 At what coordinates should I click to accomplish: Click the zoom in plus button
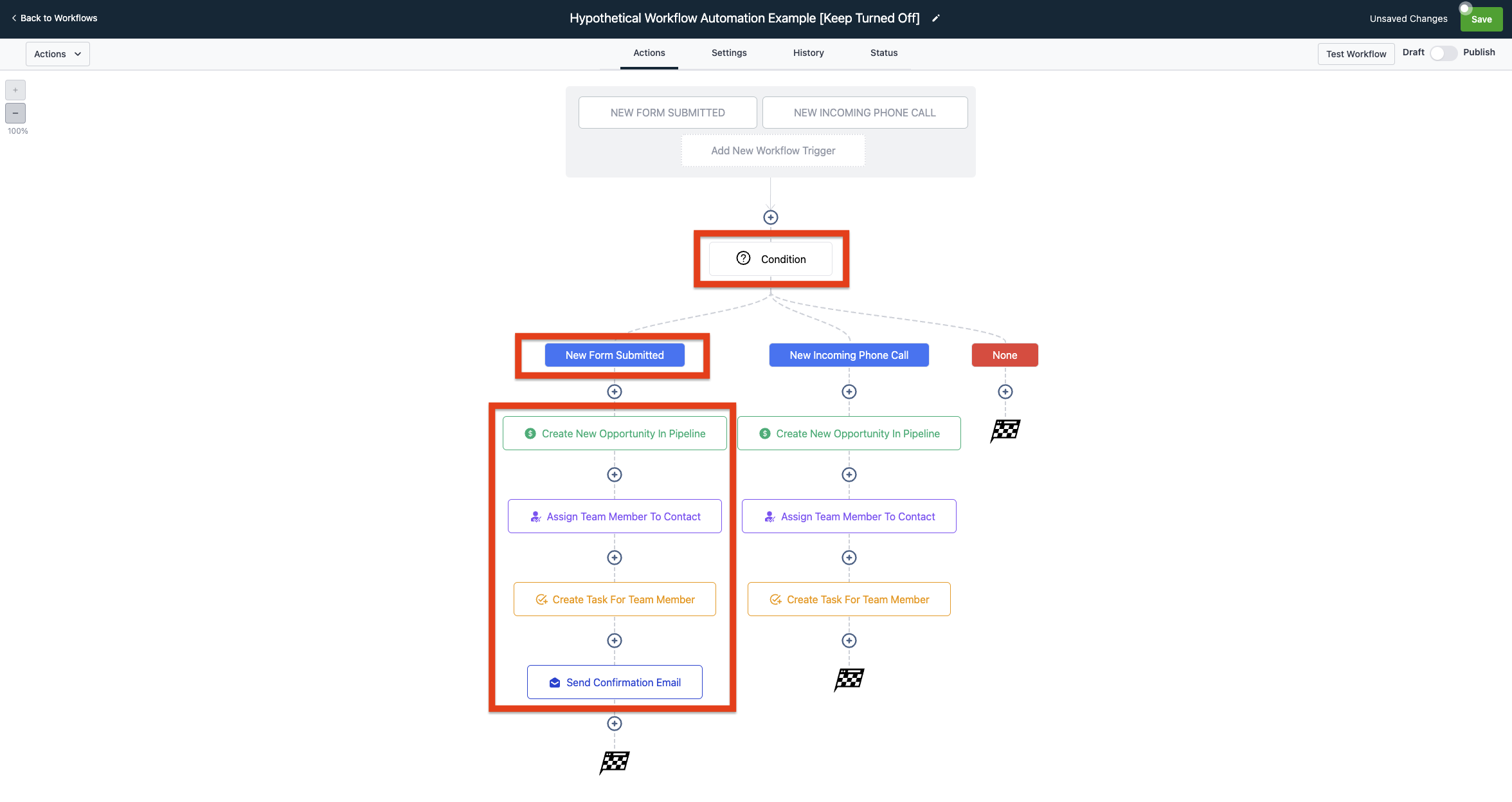coord(15,90)
